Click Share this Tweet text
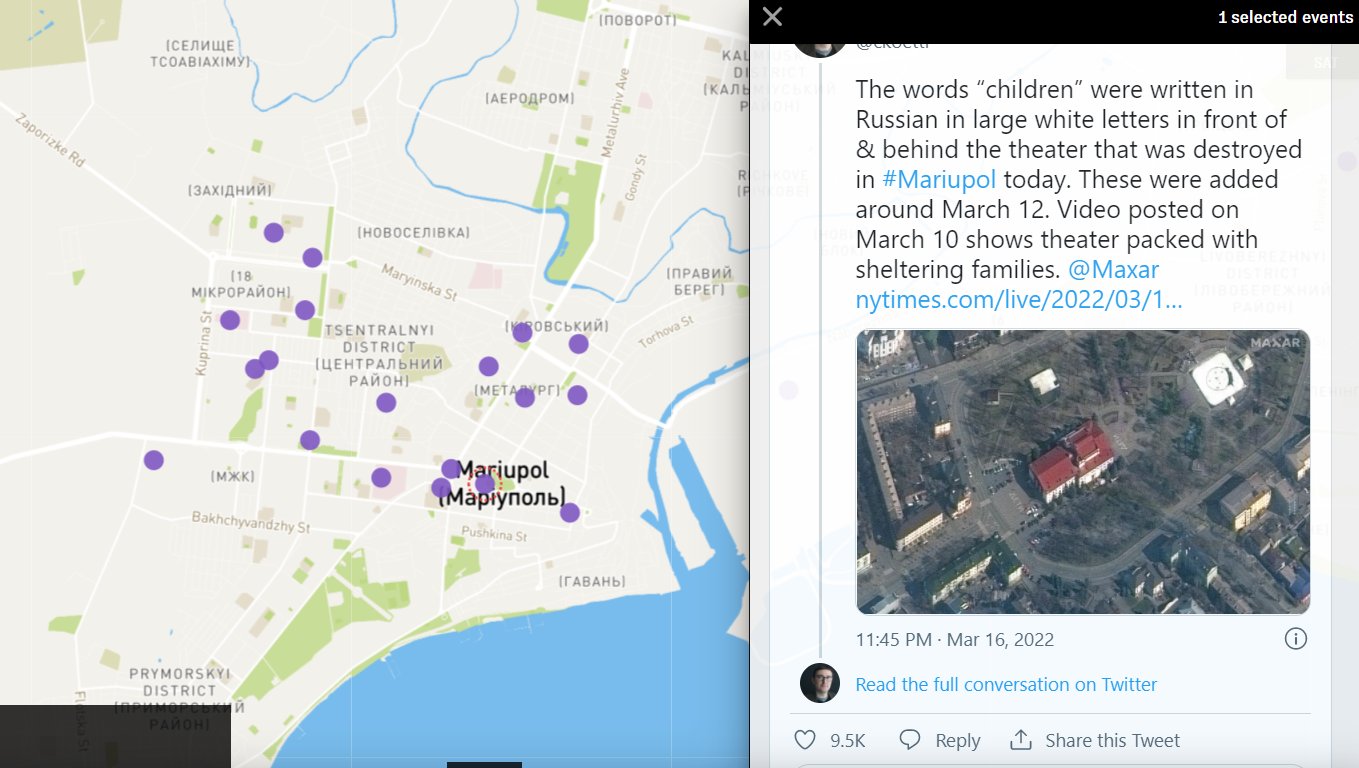The width and height of the screenshot is (1359, 768). [x=1112, y=741]
